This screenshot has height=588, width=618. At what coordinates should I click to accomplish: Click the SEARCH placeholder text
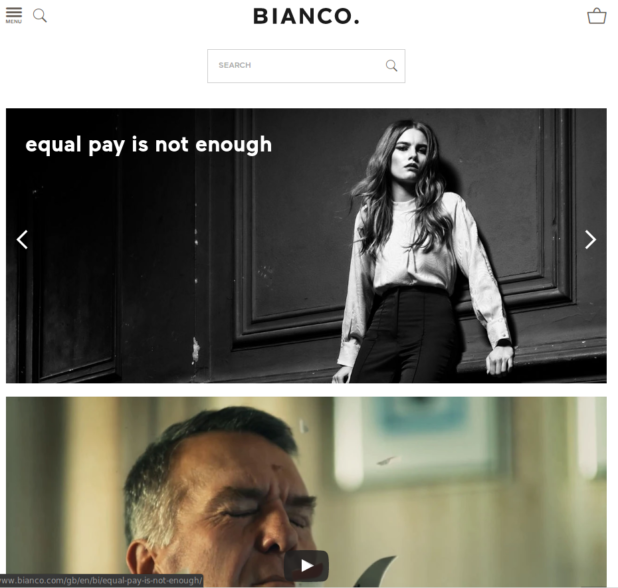[x=235, y=65]
